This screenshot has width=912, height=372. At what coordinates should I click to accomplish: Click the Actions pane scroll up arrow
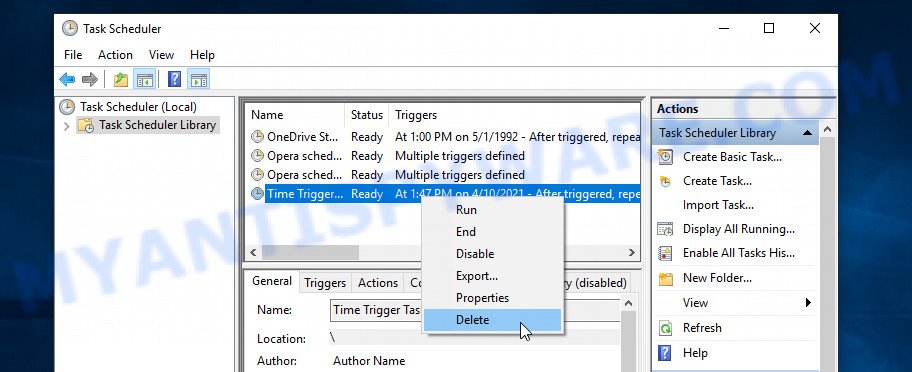tap(827, 130)
